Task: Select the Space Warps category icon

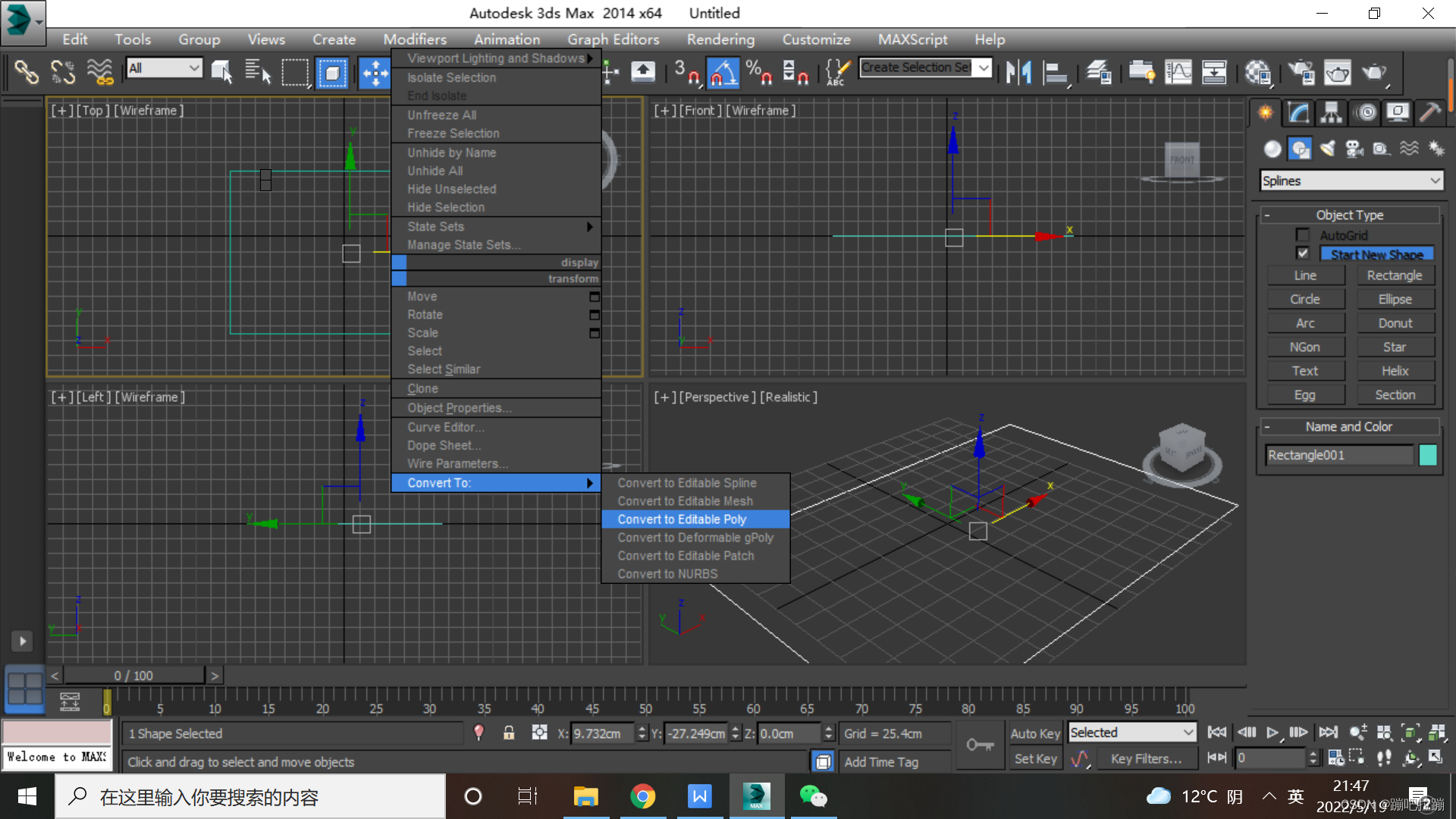Action: click(1409, 149)
